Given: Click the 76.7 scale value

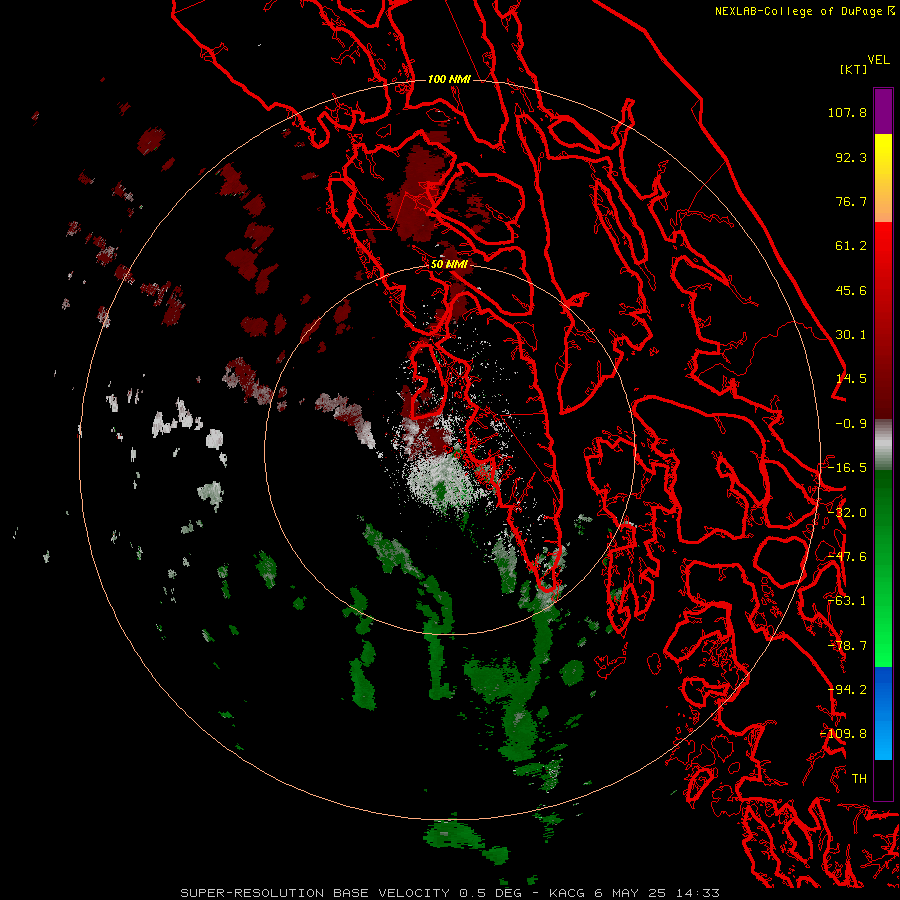Looking at the screenshot, I should (x=851, y=201).
